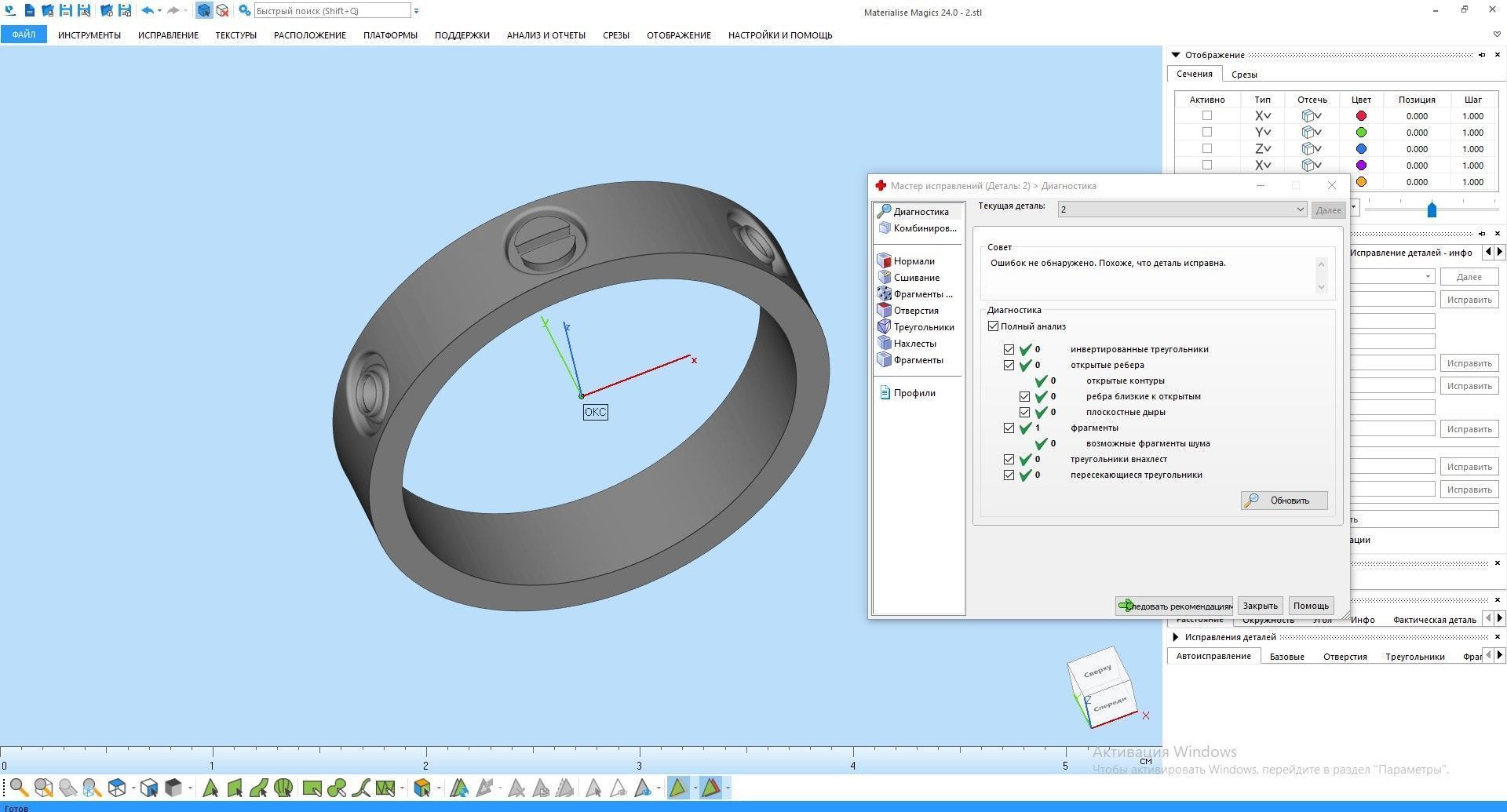Click the Помощь button in wizard
The image size is (1507, 812).
(1311, 606)
